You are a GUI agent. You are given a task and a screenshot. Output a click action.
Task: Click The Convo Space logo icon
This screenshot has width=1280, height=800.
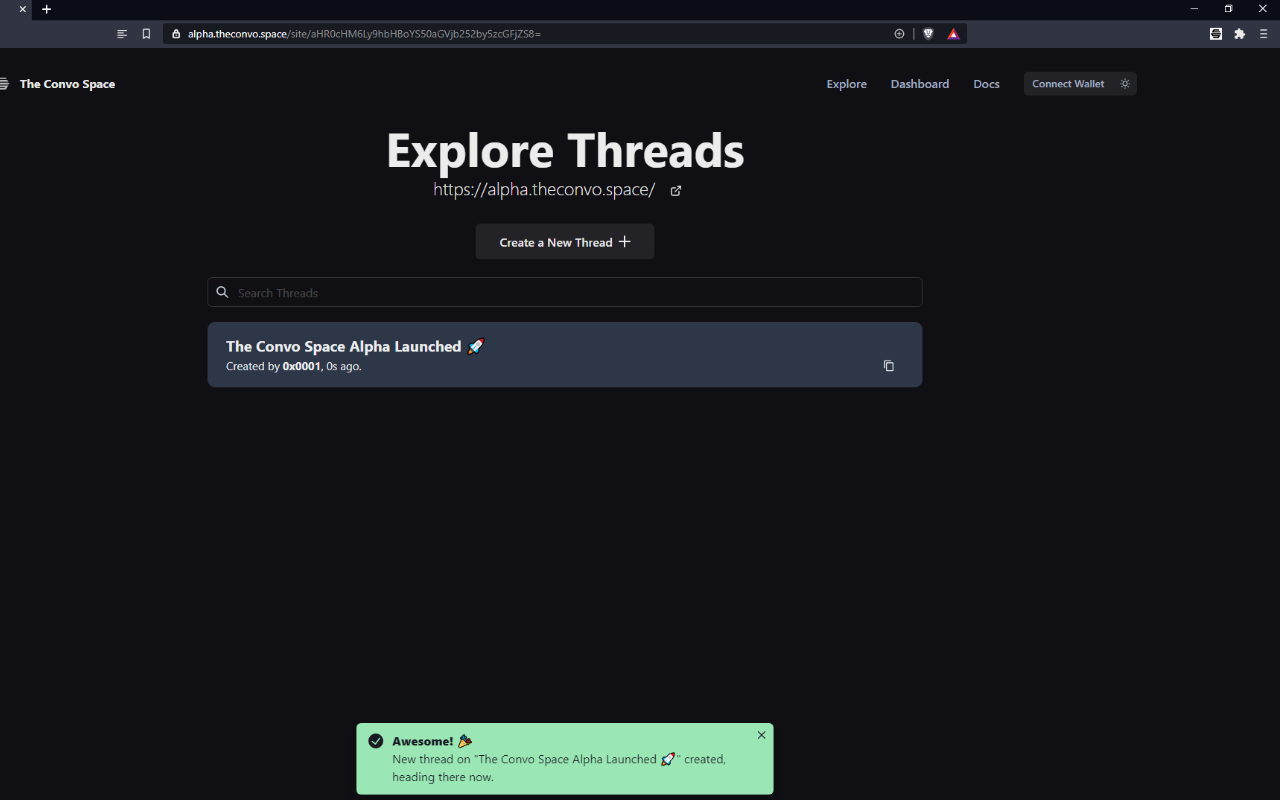[x=4, y=84]
